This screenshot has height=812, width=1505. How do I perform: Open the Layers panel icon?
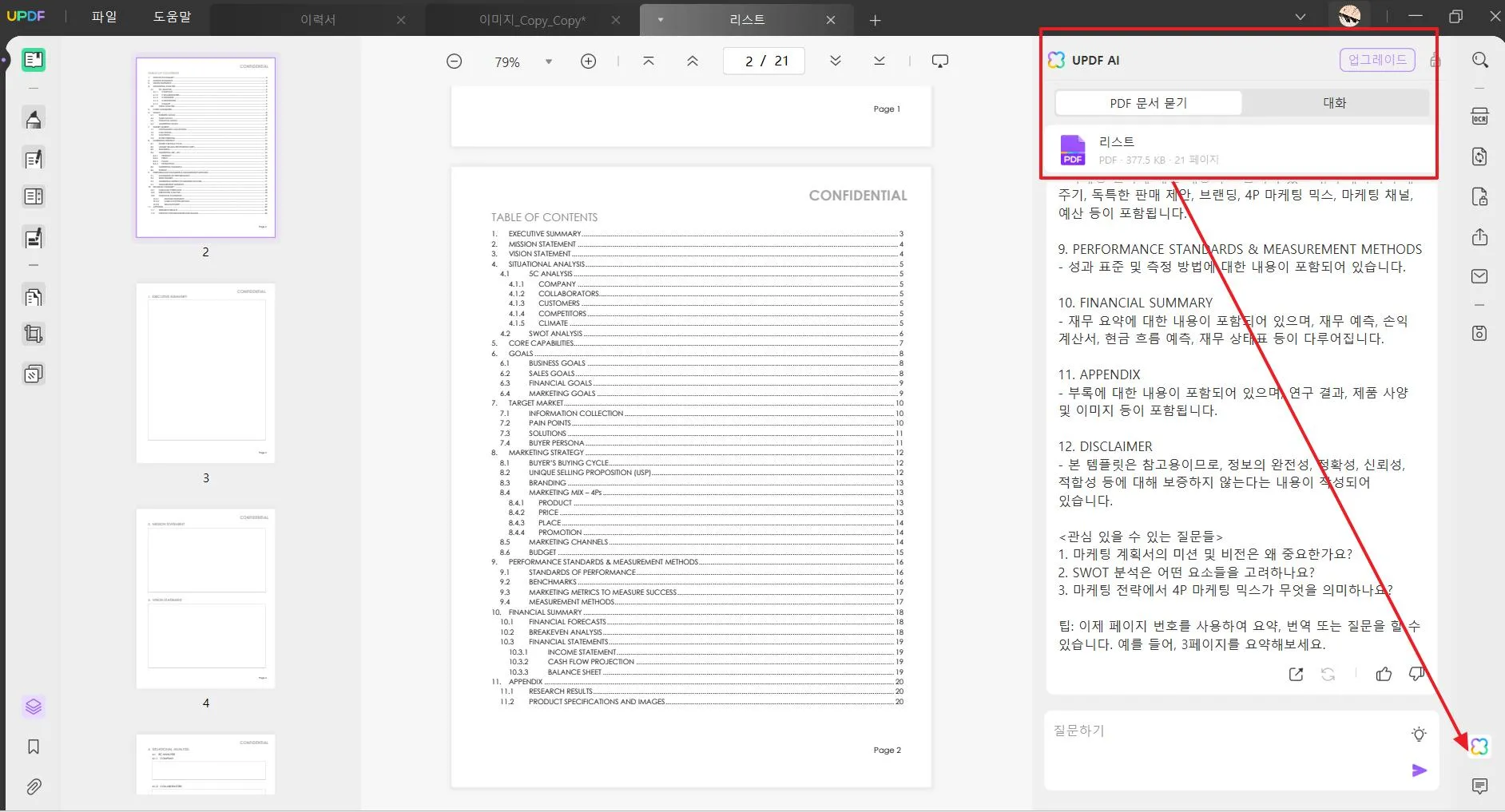tap(34, 707)
